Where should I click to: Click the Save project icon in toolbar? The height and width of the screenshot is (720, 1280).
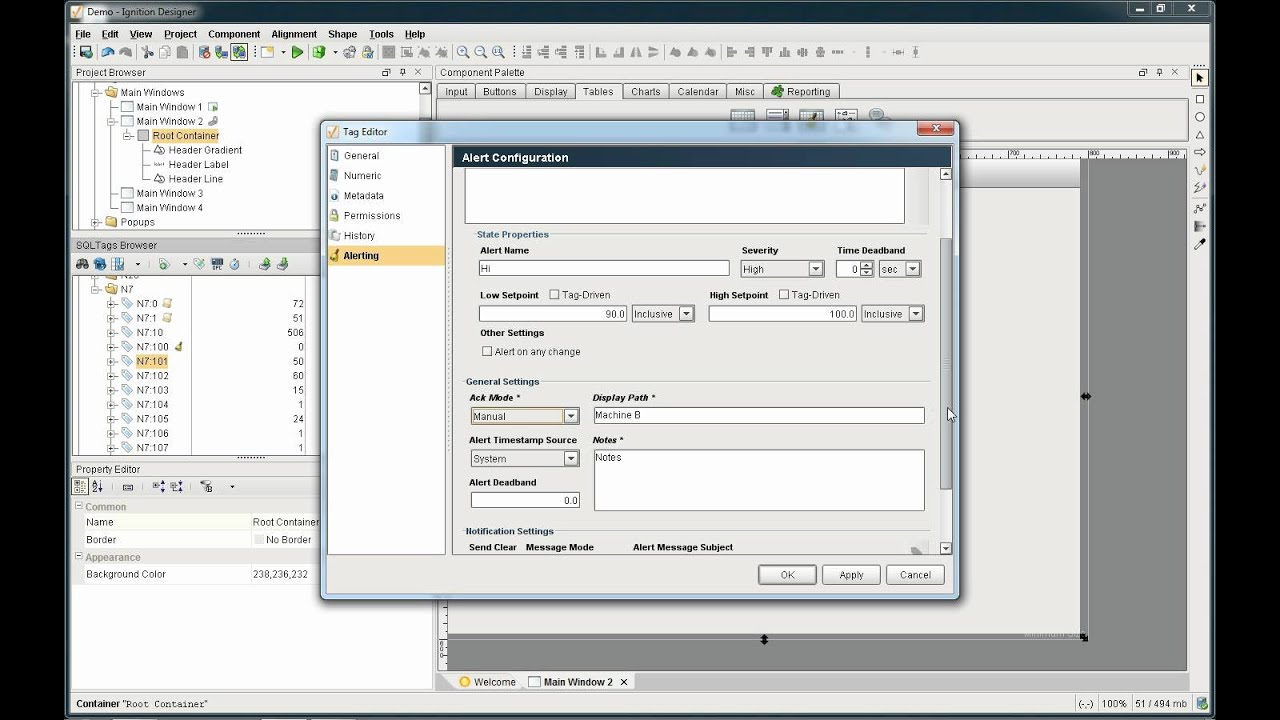tap(86, 52)
